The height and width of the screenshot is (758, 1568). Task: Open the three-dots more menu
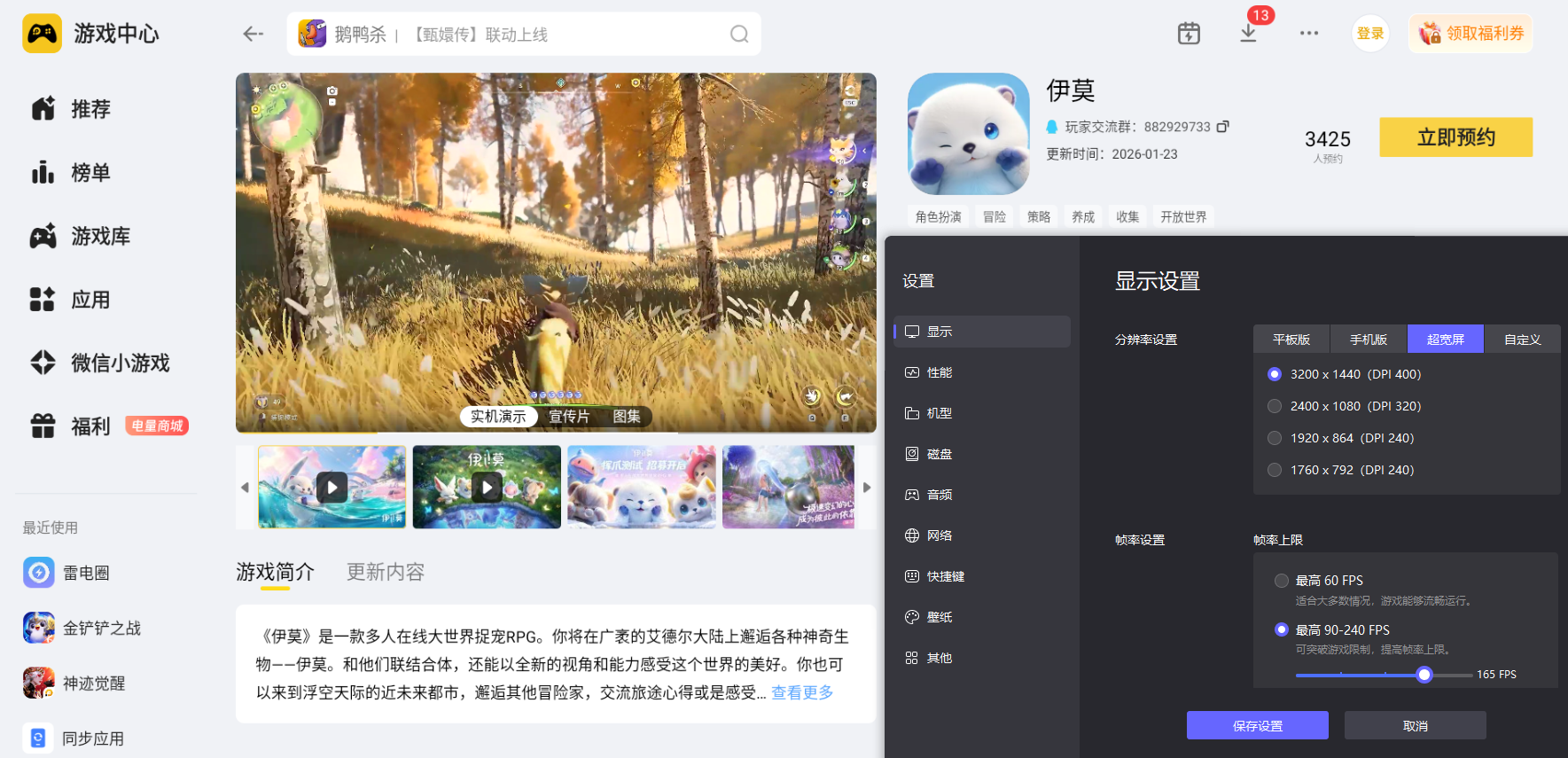pyautogui.click(x=1309, y=34)
